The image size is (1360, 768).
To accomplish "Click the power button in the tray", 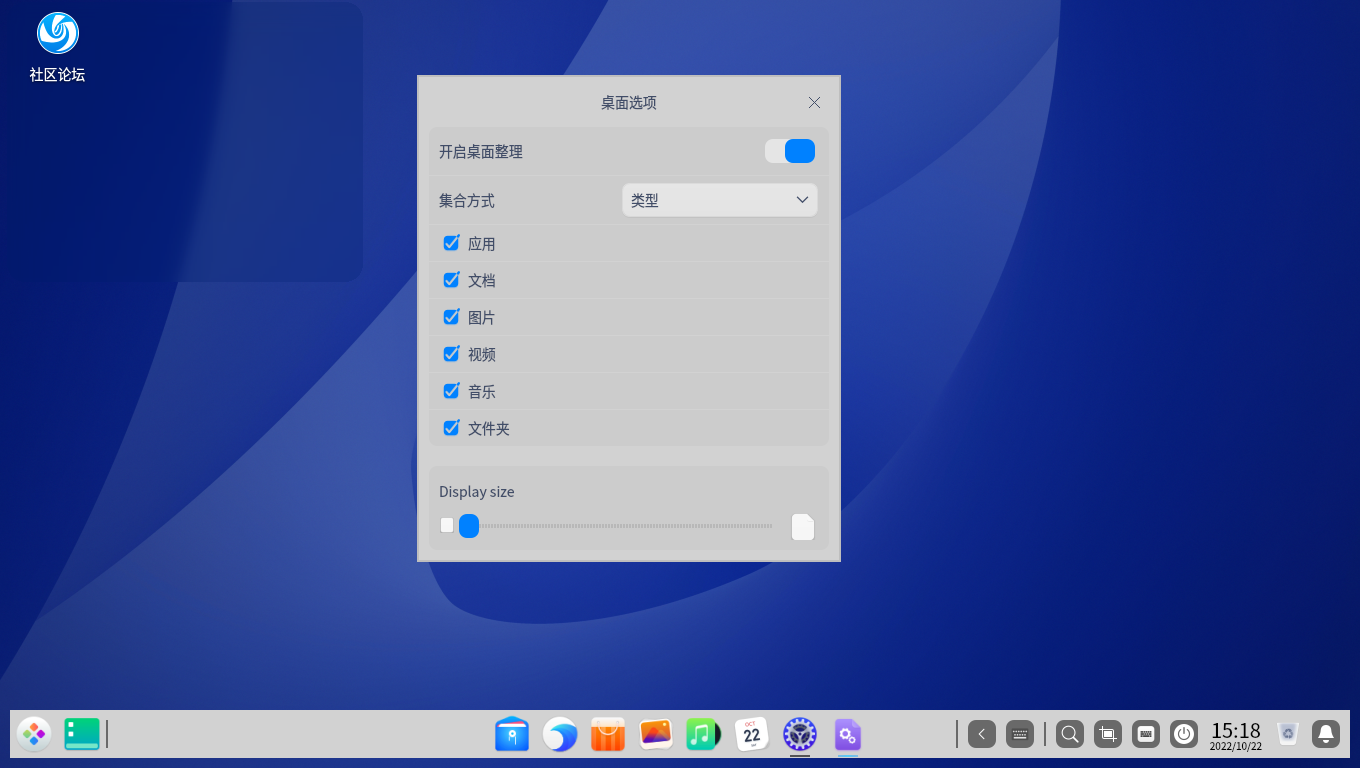I will (1184, 734).
